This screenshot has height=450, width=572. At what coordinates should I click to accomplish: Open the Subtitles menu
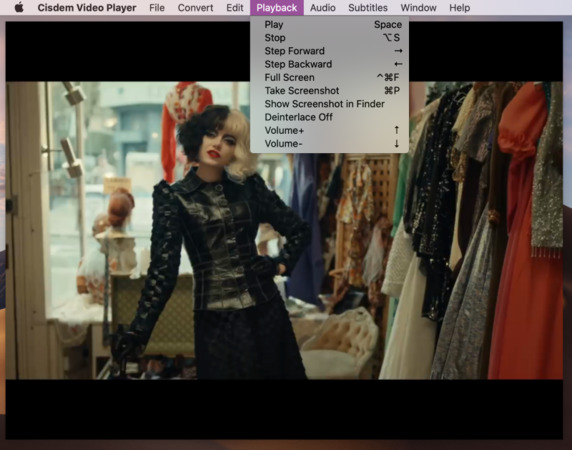(368, 8)
